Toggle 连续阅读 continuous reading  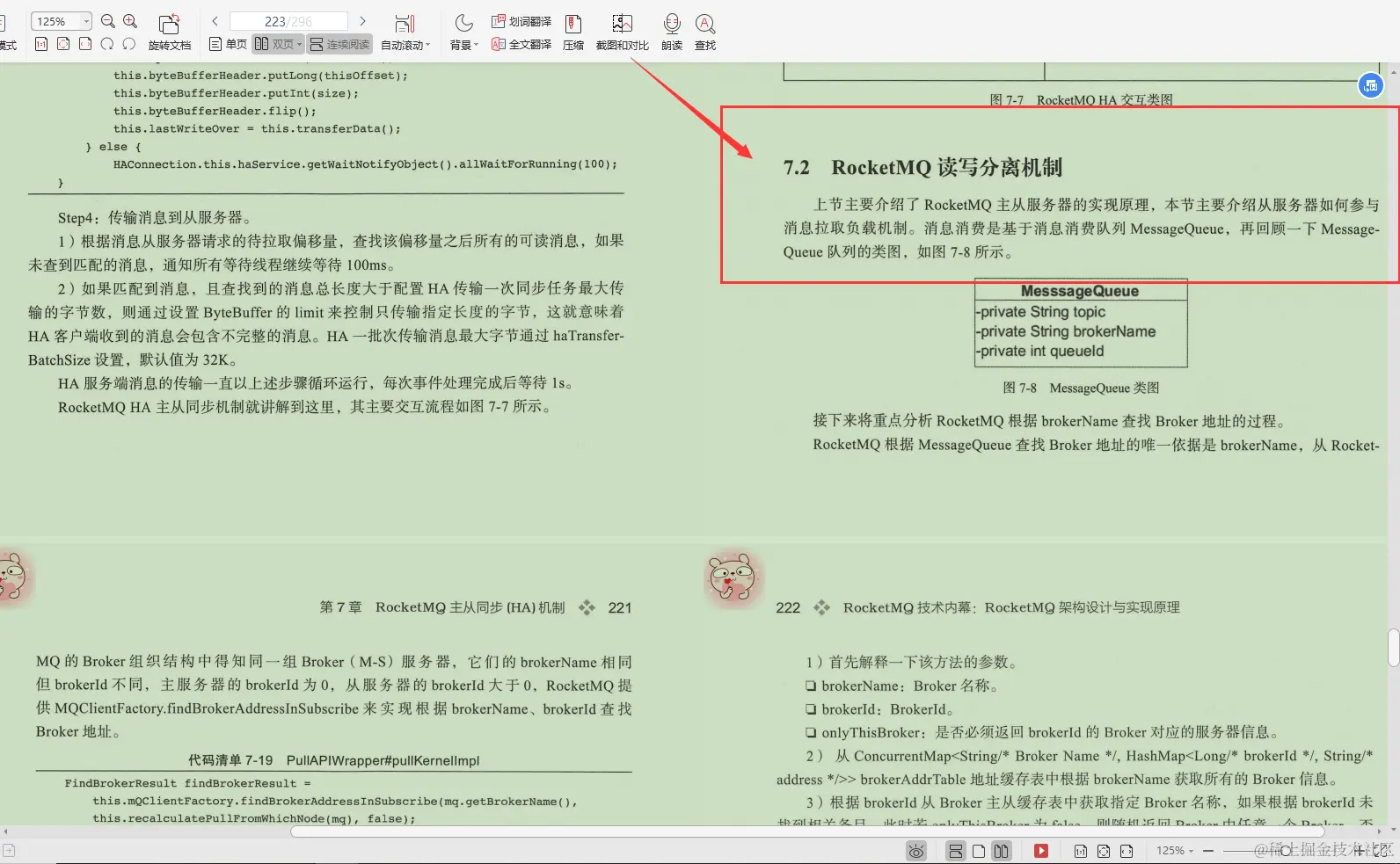point(339,44)
